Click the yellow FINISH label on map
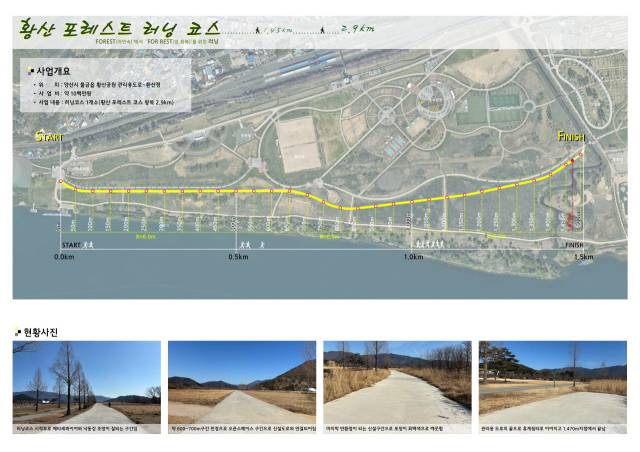The image size is (640, 452). pos(571,136)
